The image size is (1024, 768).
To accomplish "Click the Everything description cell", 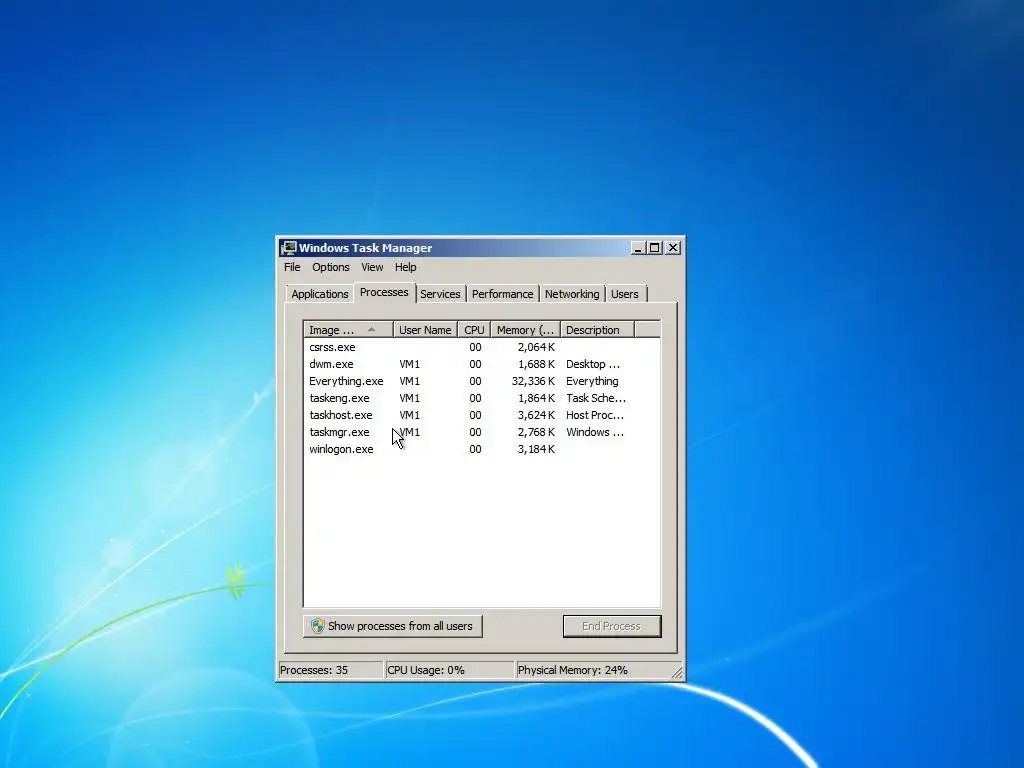I will coord(592,381).
